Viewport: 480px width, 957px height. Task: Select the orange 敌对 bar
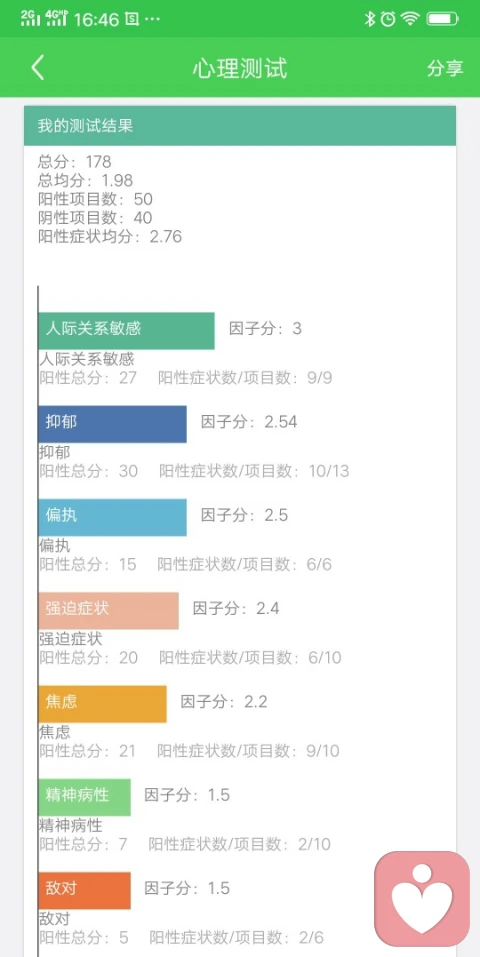pos(84,890)
